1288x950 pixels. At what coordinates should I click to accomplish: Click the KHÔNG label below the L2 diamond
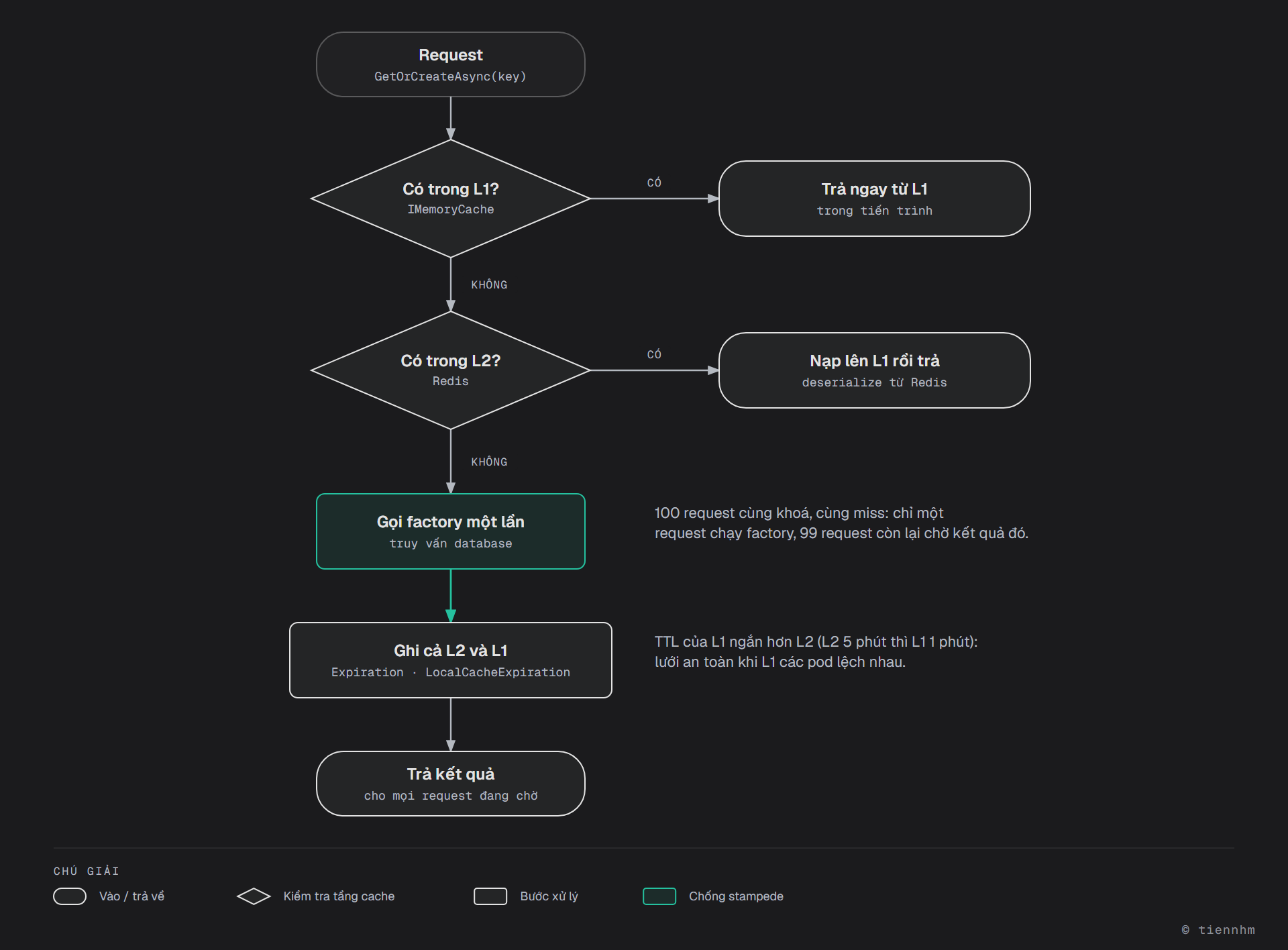tap(489, 462)
